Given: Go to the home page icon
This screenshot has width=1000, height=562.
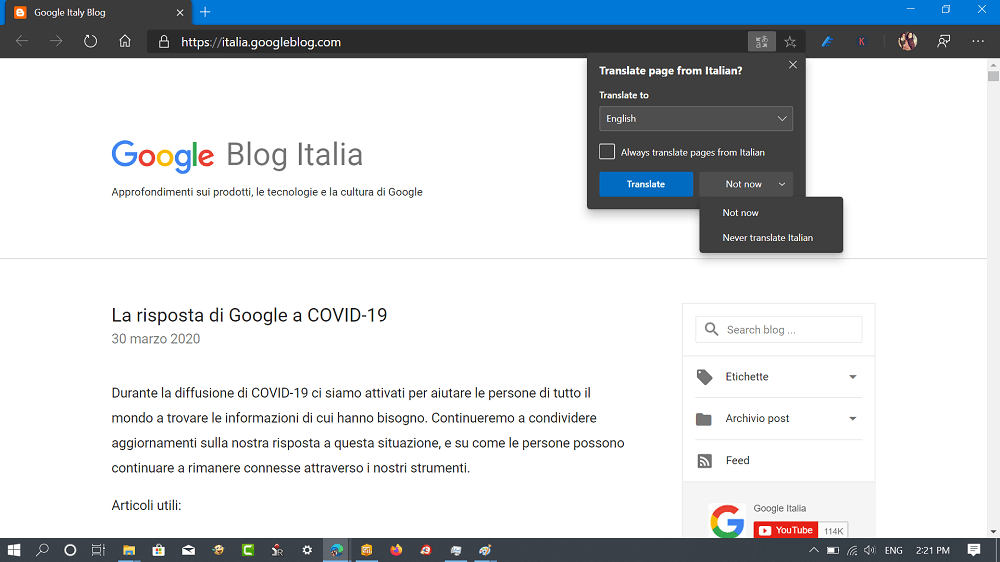Looking at the screenshot, I should coord(125,41).
